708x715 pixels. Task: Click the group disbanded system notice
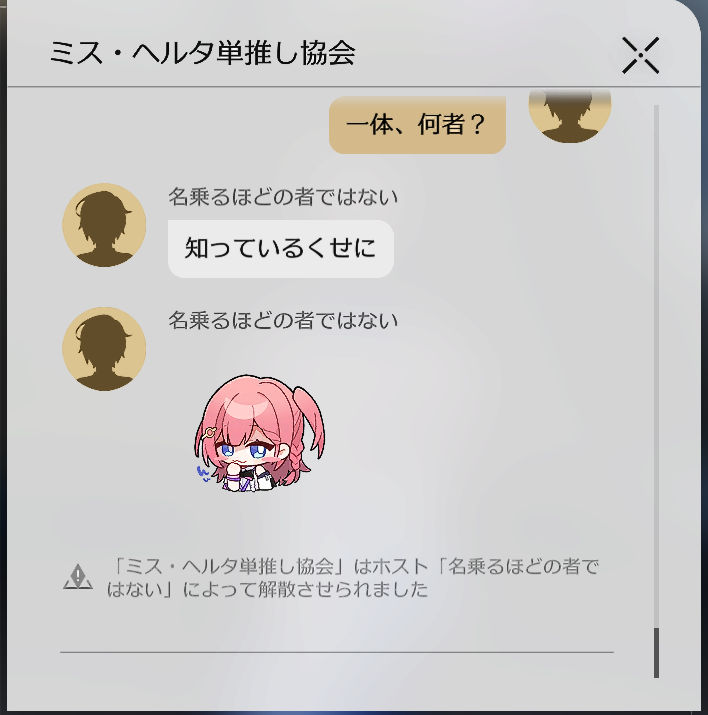[x=352, y=578]
